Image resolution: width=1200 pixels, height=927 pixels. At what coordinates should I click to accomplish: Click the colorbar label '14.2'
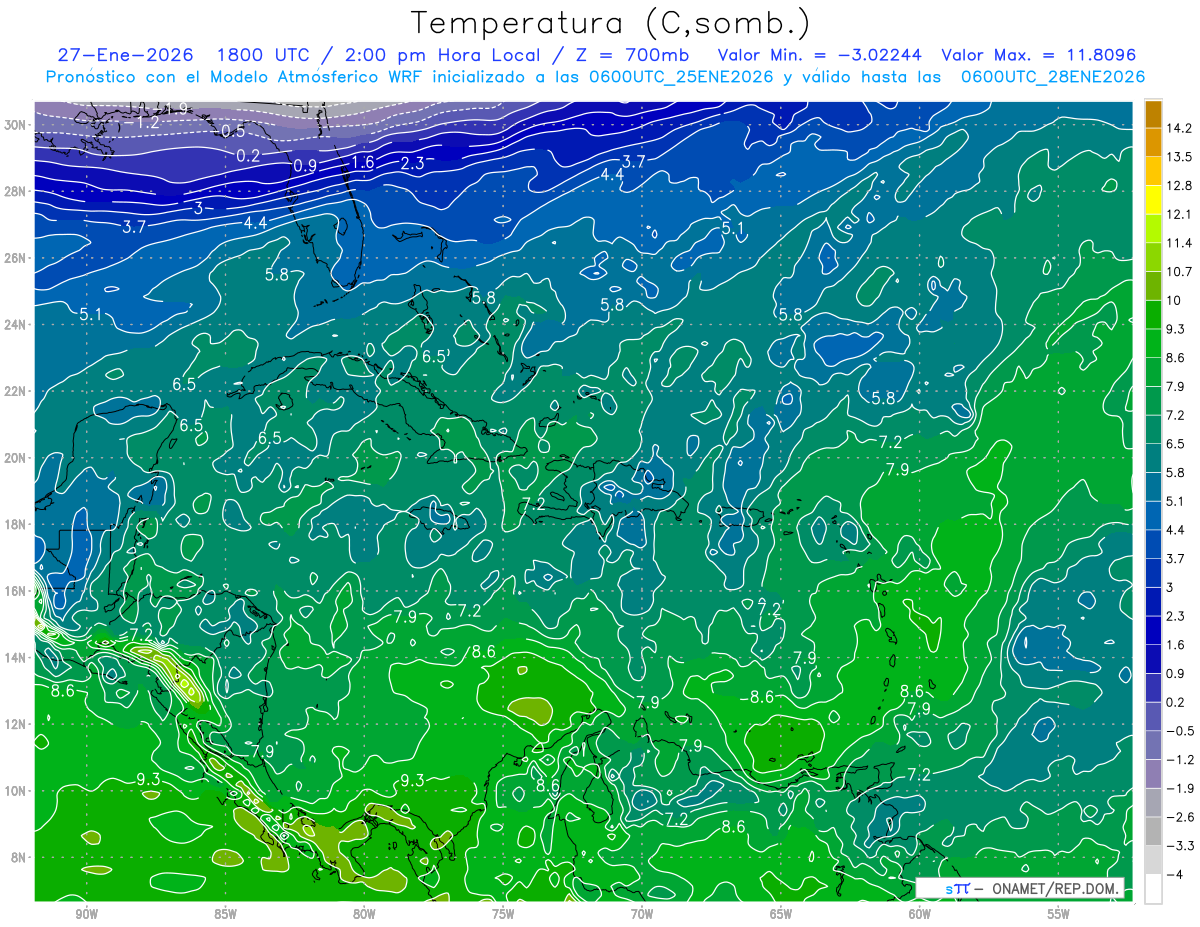[x=1177, y=128]
